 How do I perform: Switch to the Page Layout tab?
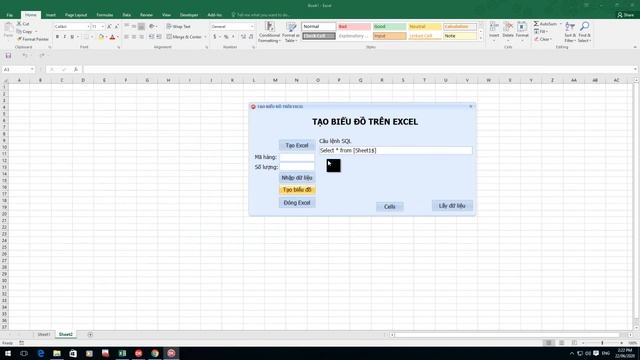pos(76,15)
